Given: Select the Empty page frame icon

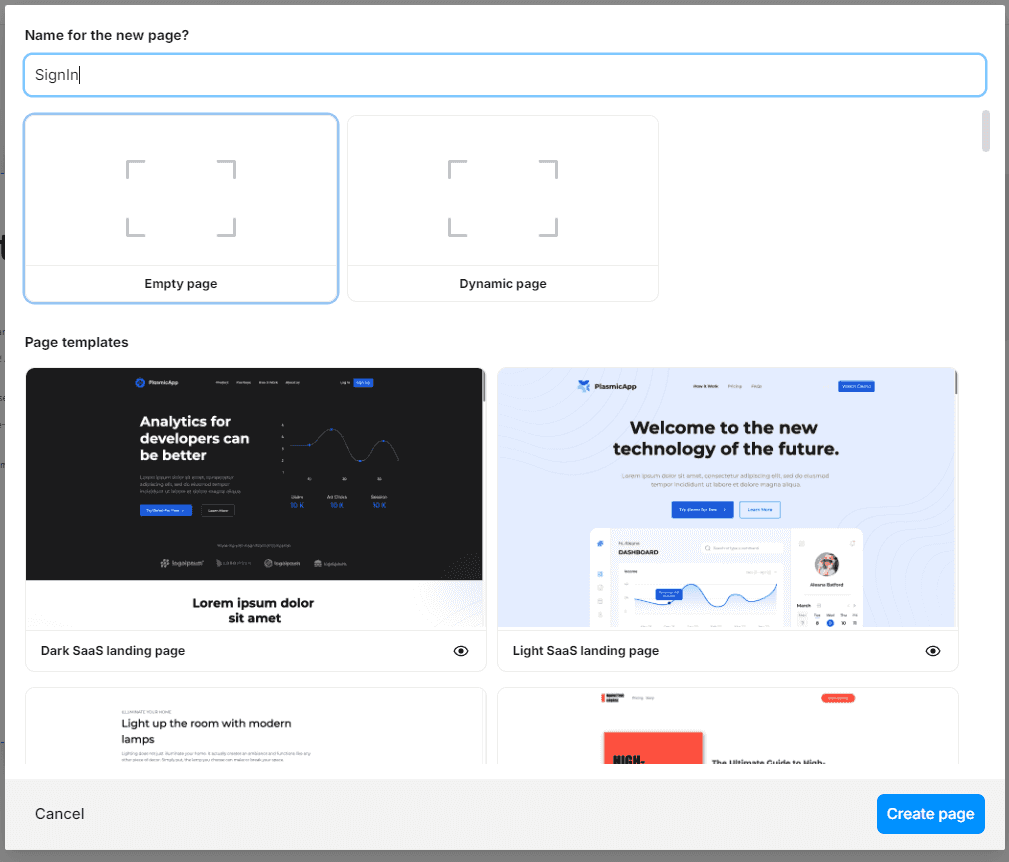Looking at the screenshot, I should coord(181,198).
